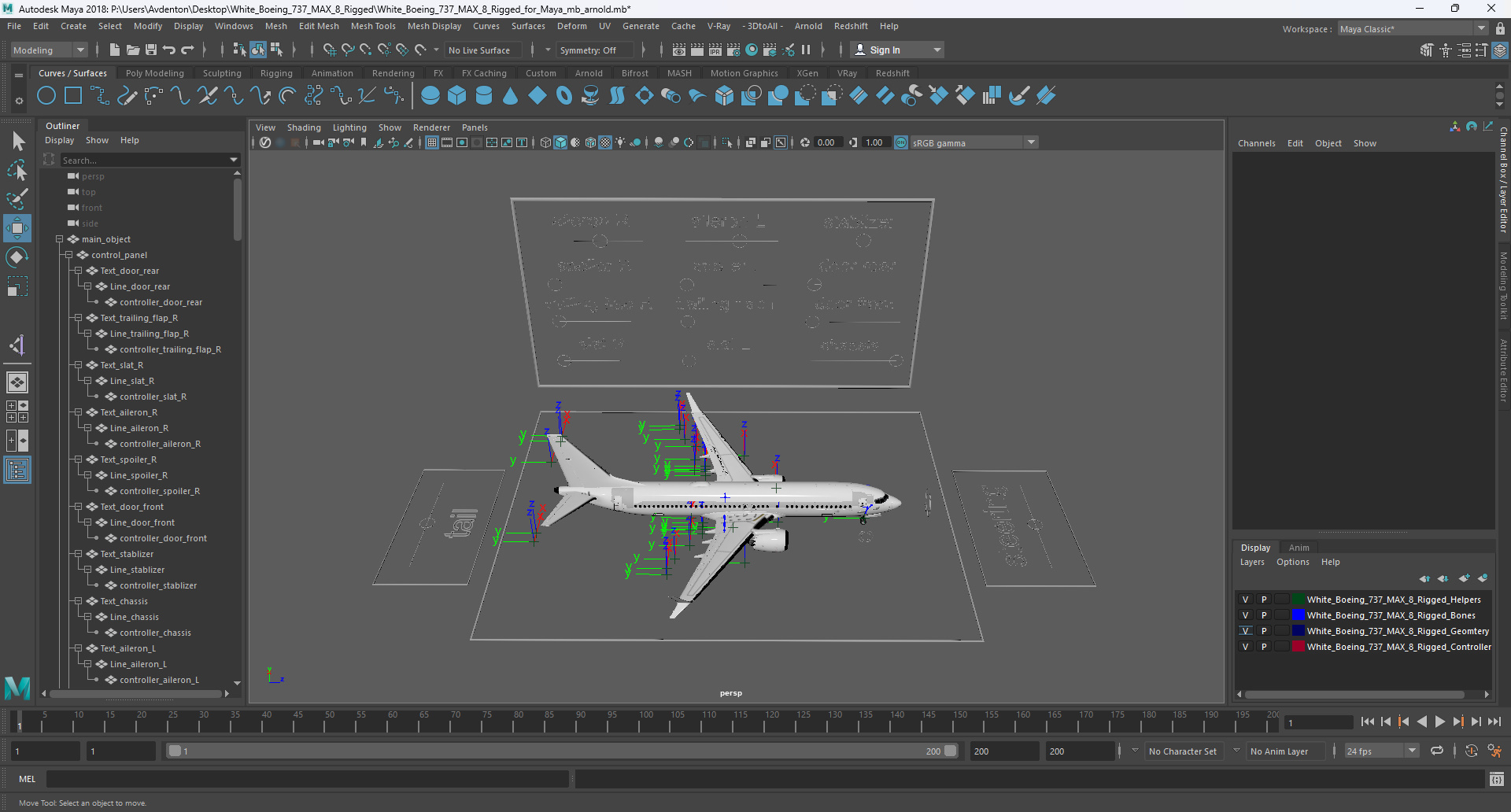Toggle sRGB gamma color management button
Viewport: 1511px width, 812px height.
tap(901, 142)
